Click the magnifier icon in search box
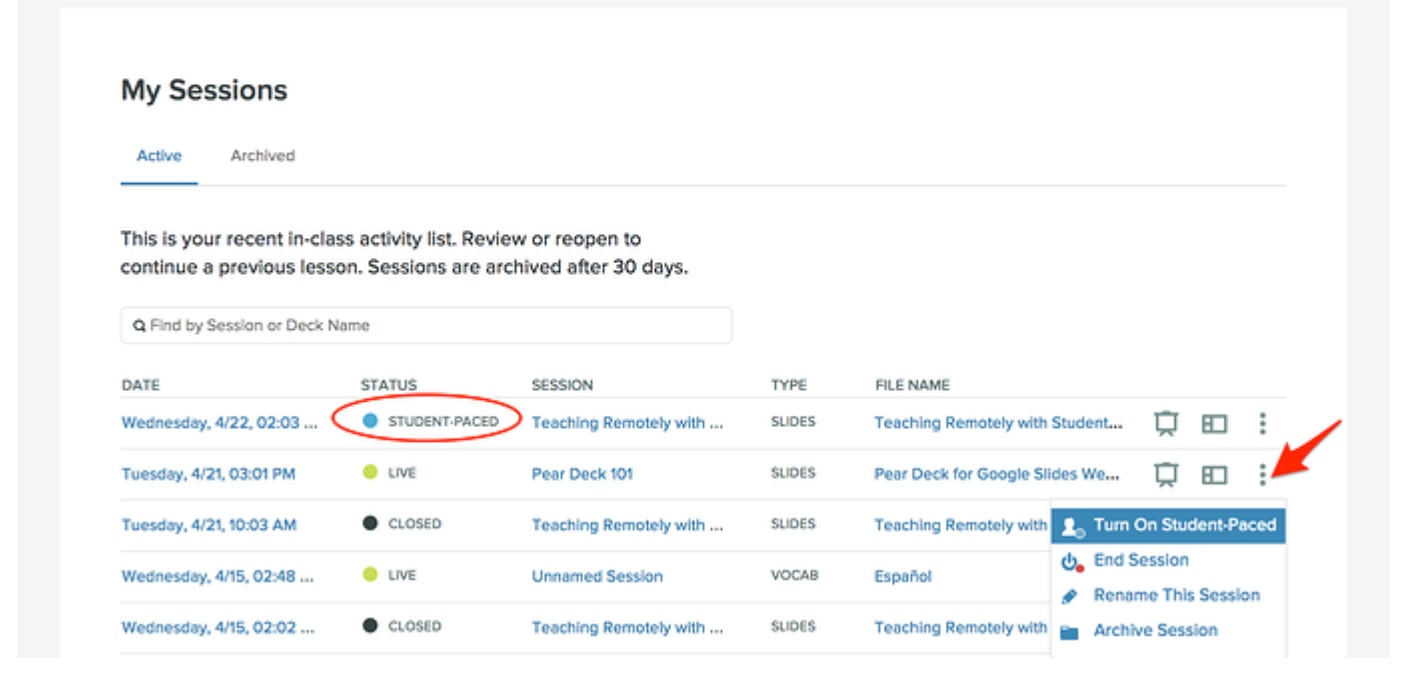The height and width of the screenshot is (692, 1402). (x=140, y=326)
